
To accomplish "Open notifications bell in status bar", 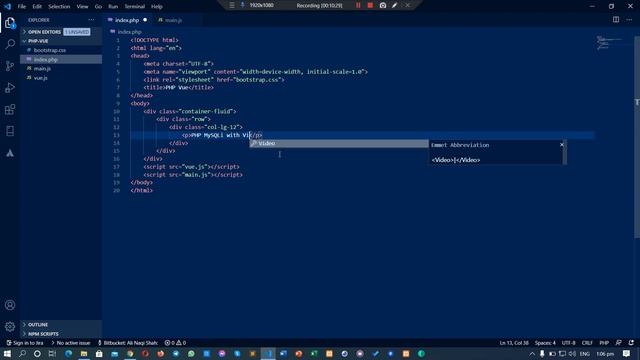I will pyautogui.click(x=631, y=343).
